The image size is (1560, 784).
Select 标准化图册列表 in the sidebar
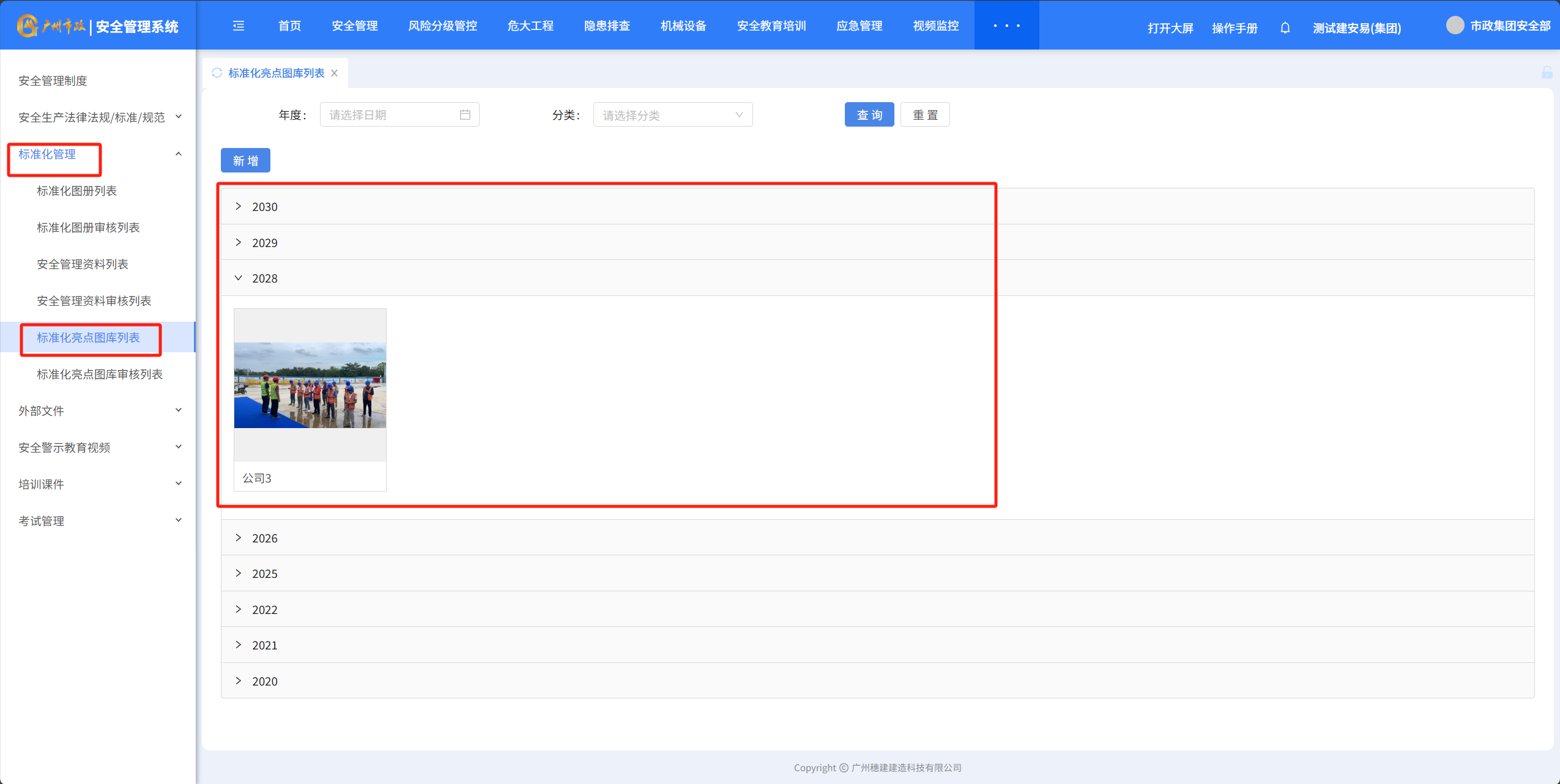pos(76,191)
